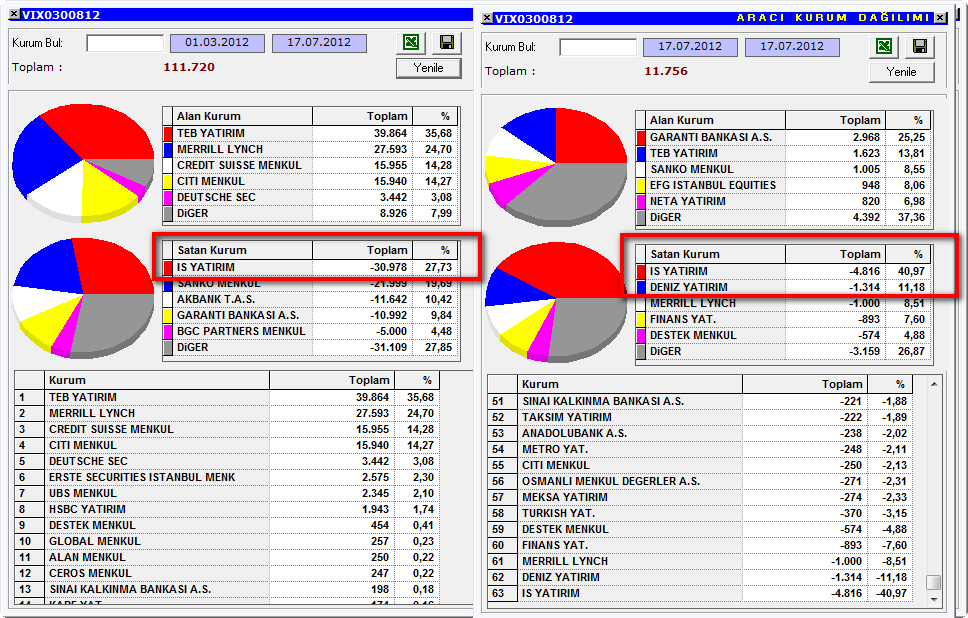Click scrollbar thumb of right Kurum table
968x618 pixels.
pyautogui.click(x=934, y=583)
